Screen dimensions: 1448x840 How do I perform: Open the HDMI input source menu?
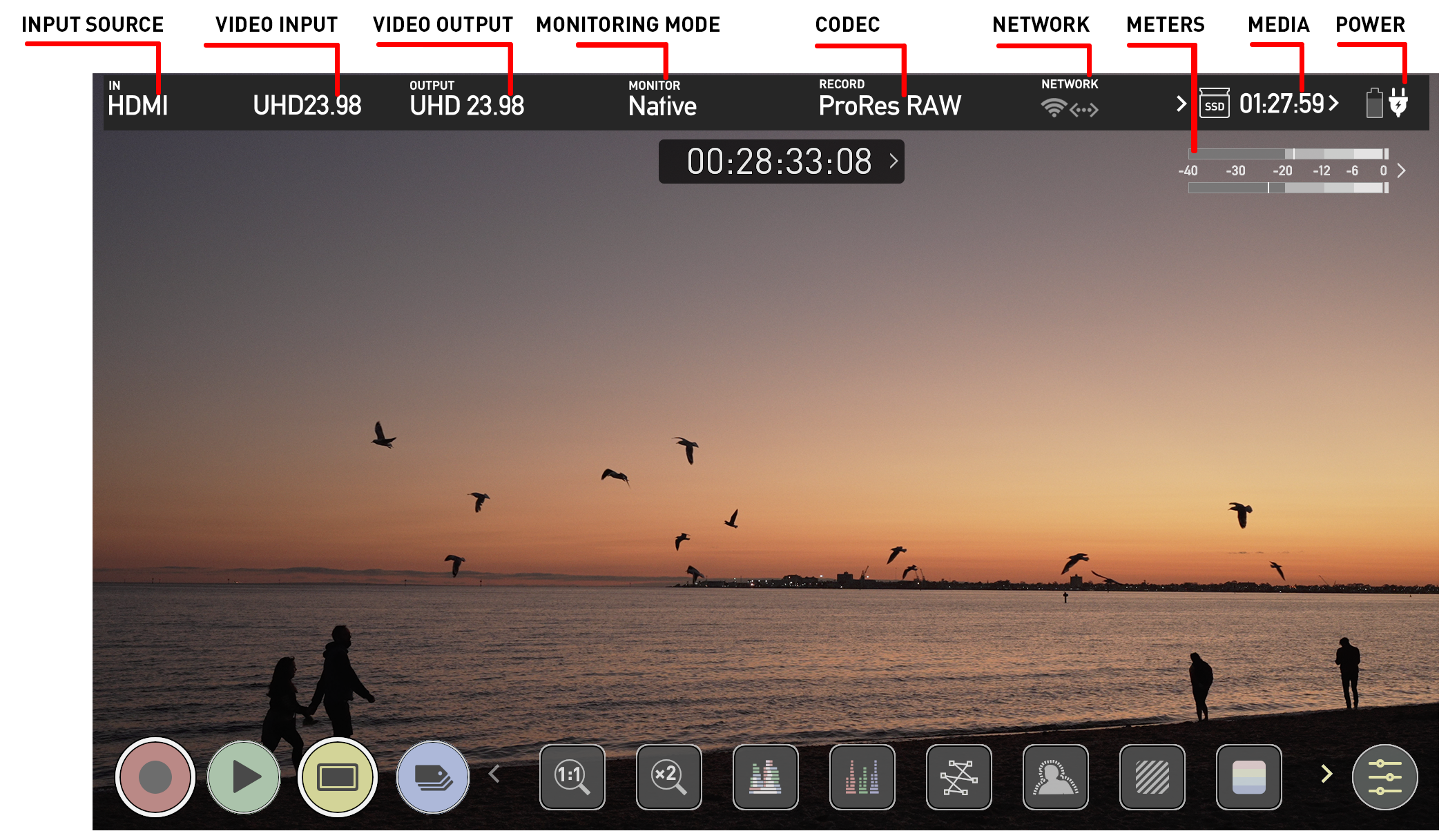pos(137,105)
